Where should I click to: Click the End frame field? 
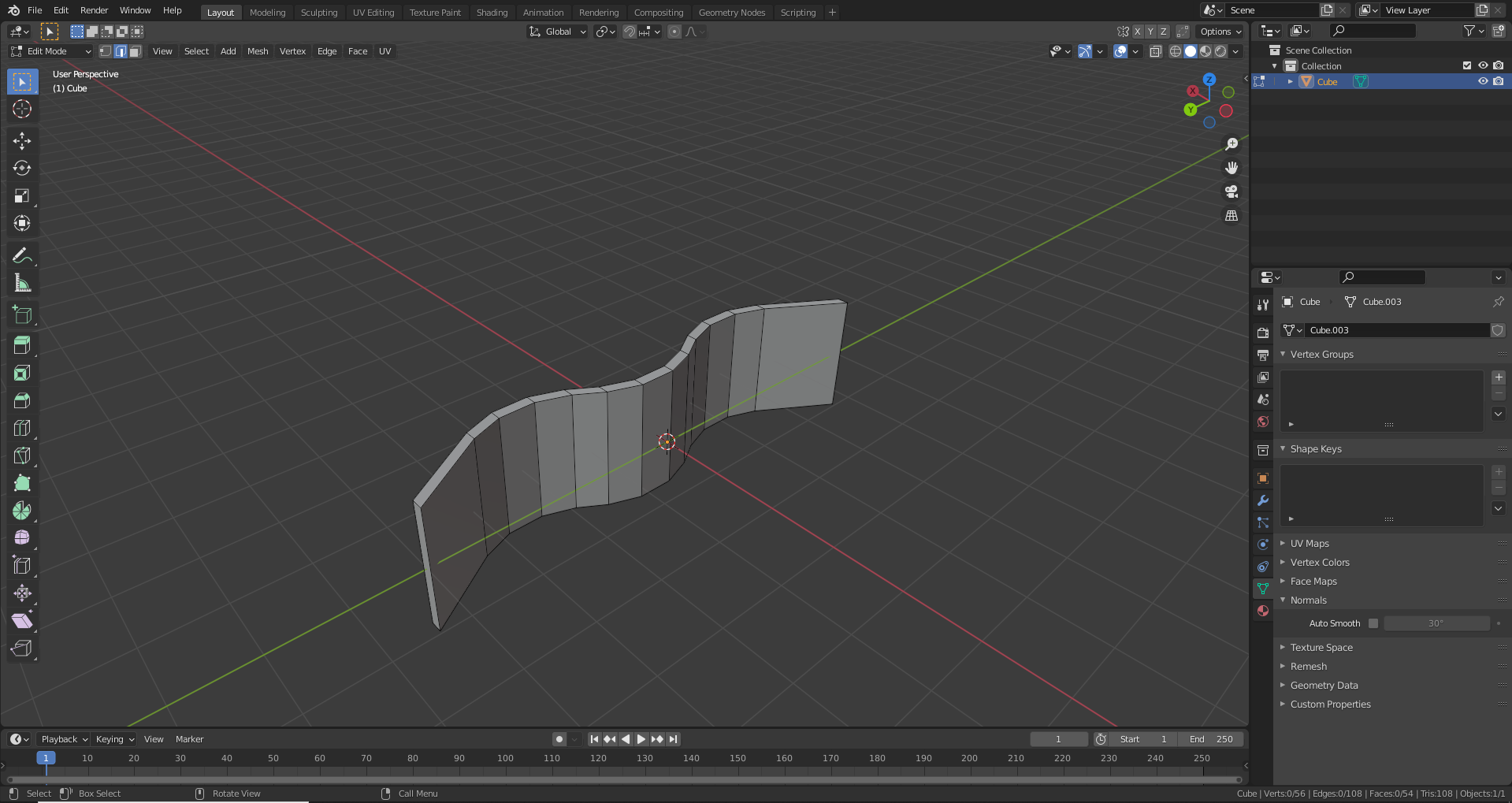1211,739
